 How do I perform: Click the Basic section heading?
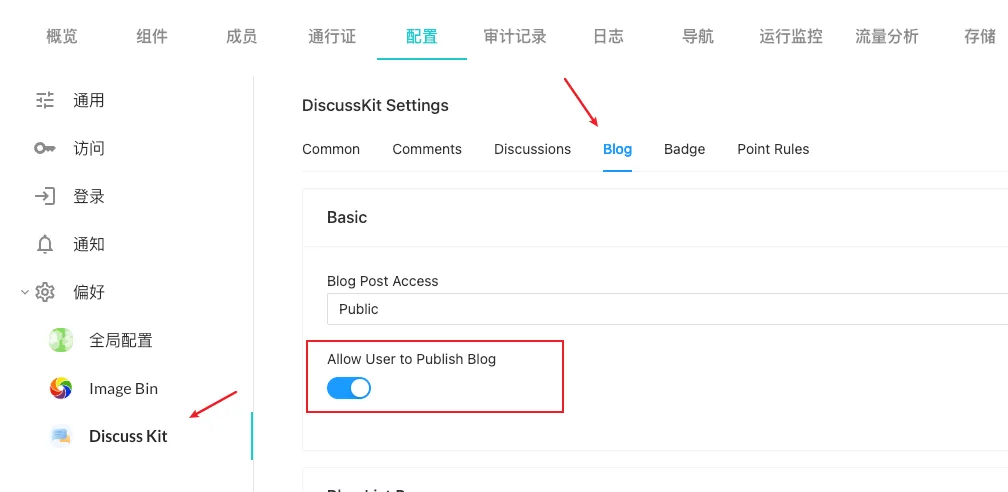coord(347,217)
